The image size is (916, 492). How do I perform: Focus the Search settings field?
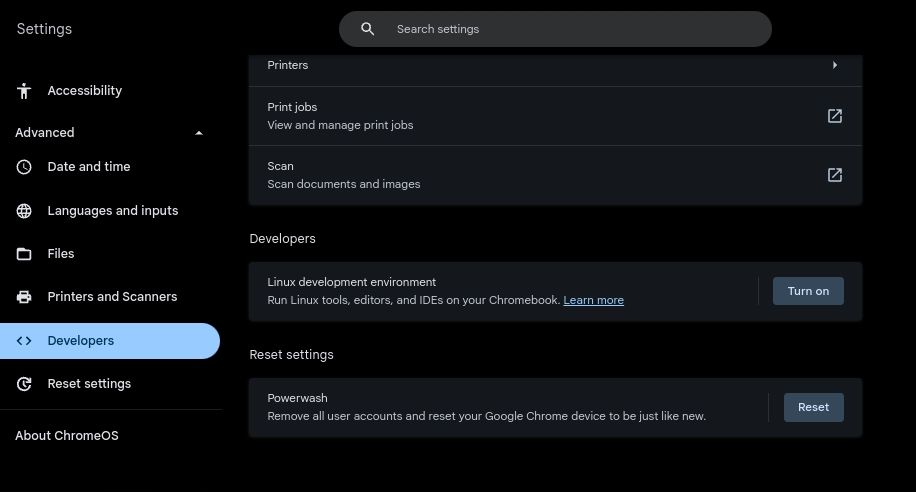570,29
